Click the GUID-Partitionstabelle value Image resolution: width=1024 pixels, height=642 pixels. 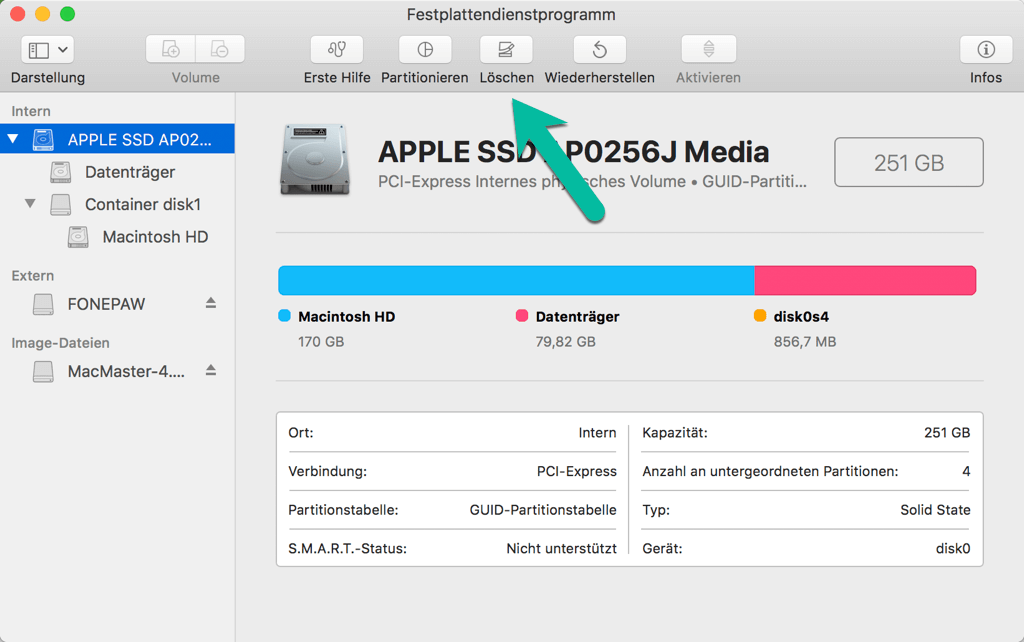tap(543, 510)
